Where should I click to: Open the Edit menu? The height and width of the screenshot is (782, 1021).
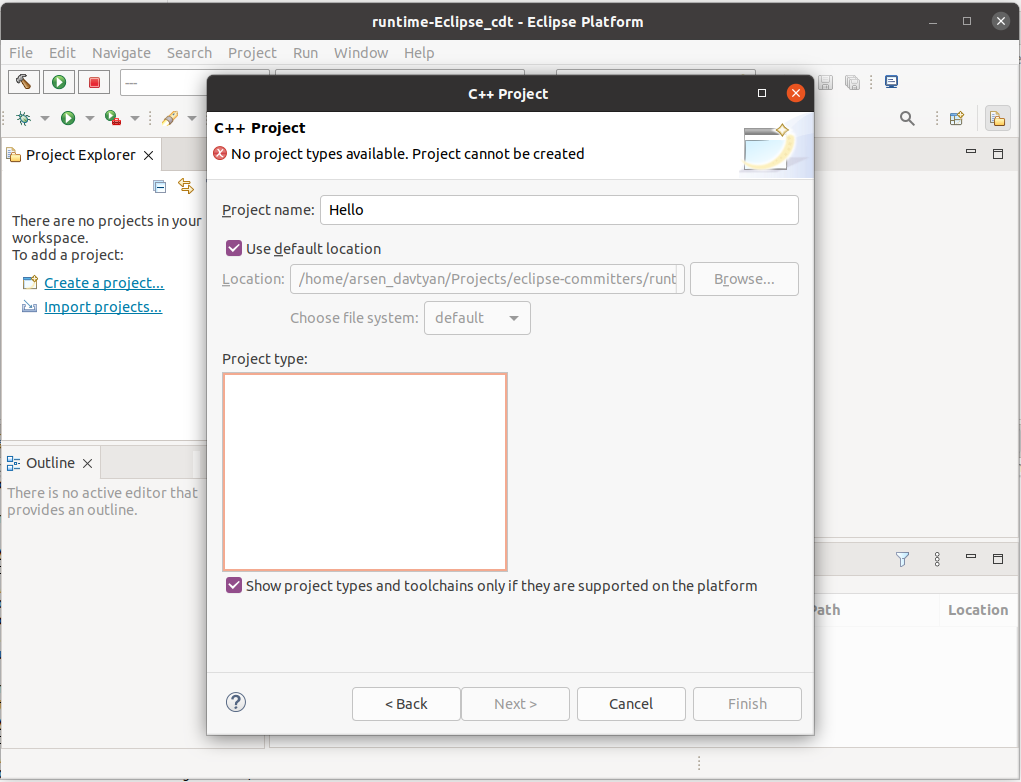(63, 53)
